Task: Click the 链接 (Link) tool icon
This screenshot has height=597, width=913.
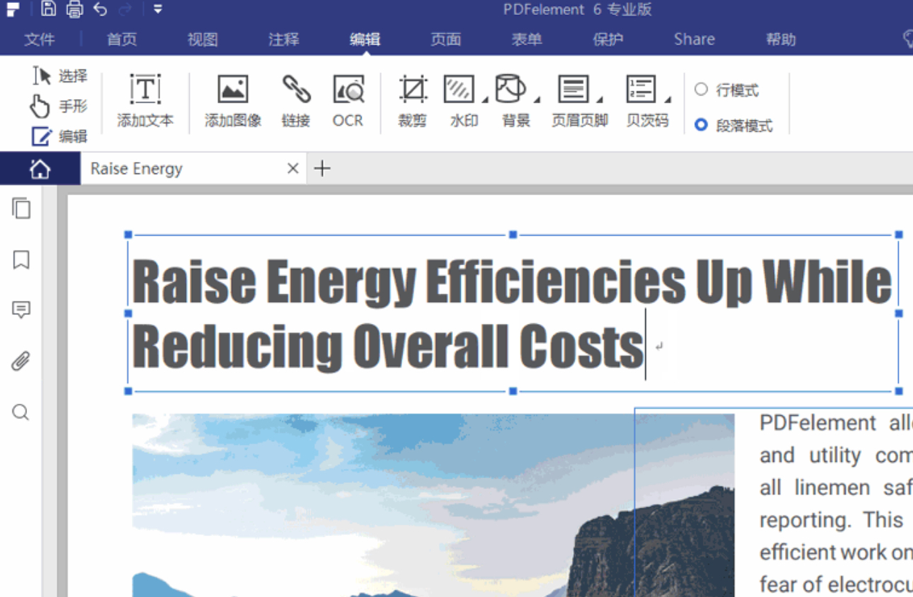Action: (x=295, y=90)
